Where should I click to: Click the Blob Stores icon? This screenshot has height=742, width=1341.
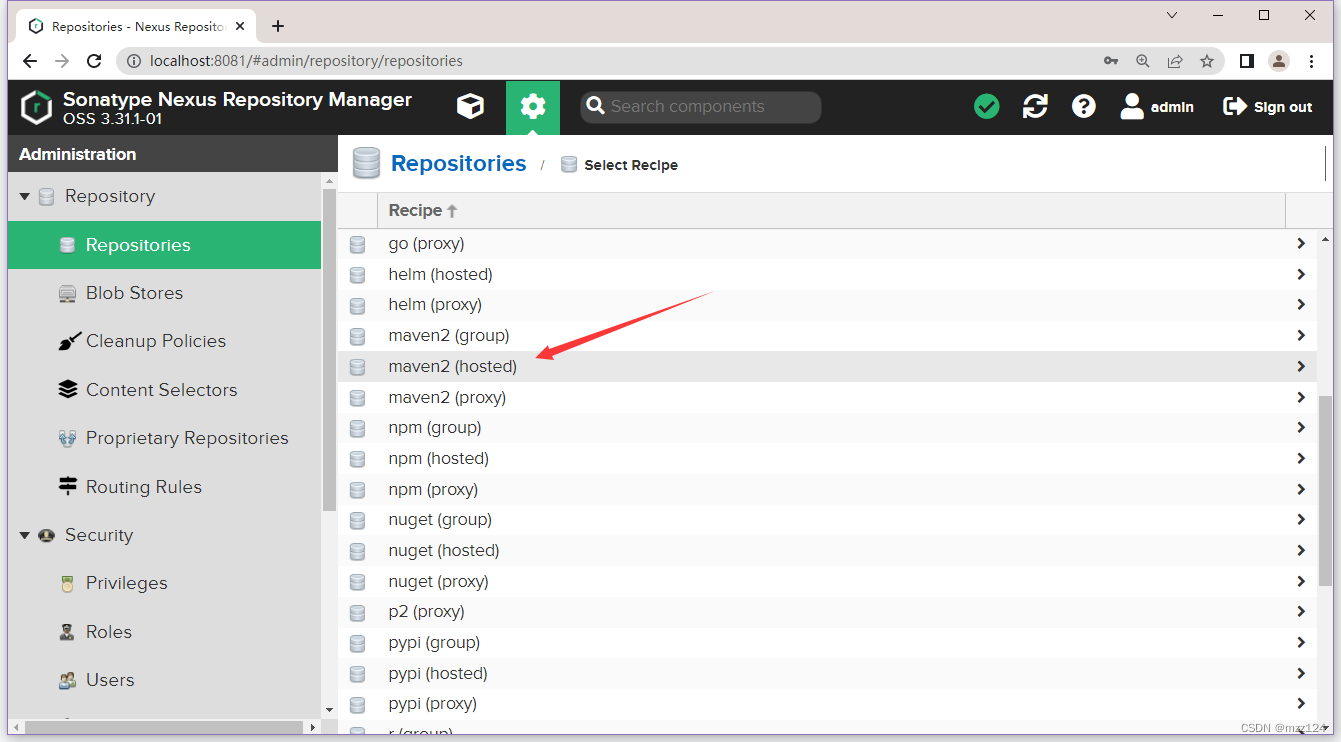[x=68, y=294]
